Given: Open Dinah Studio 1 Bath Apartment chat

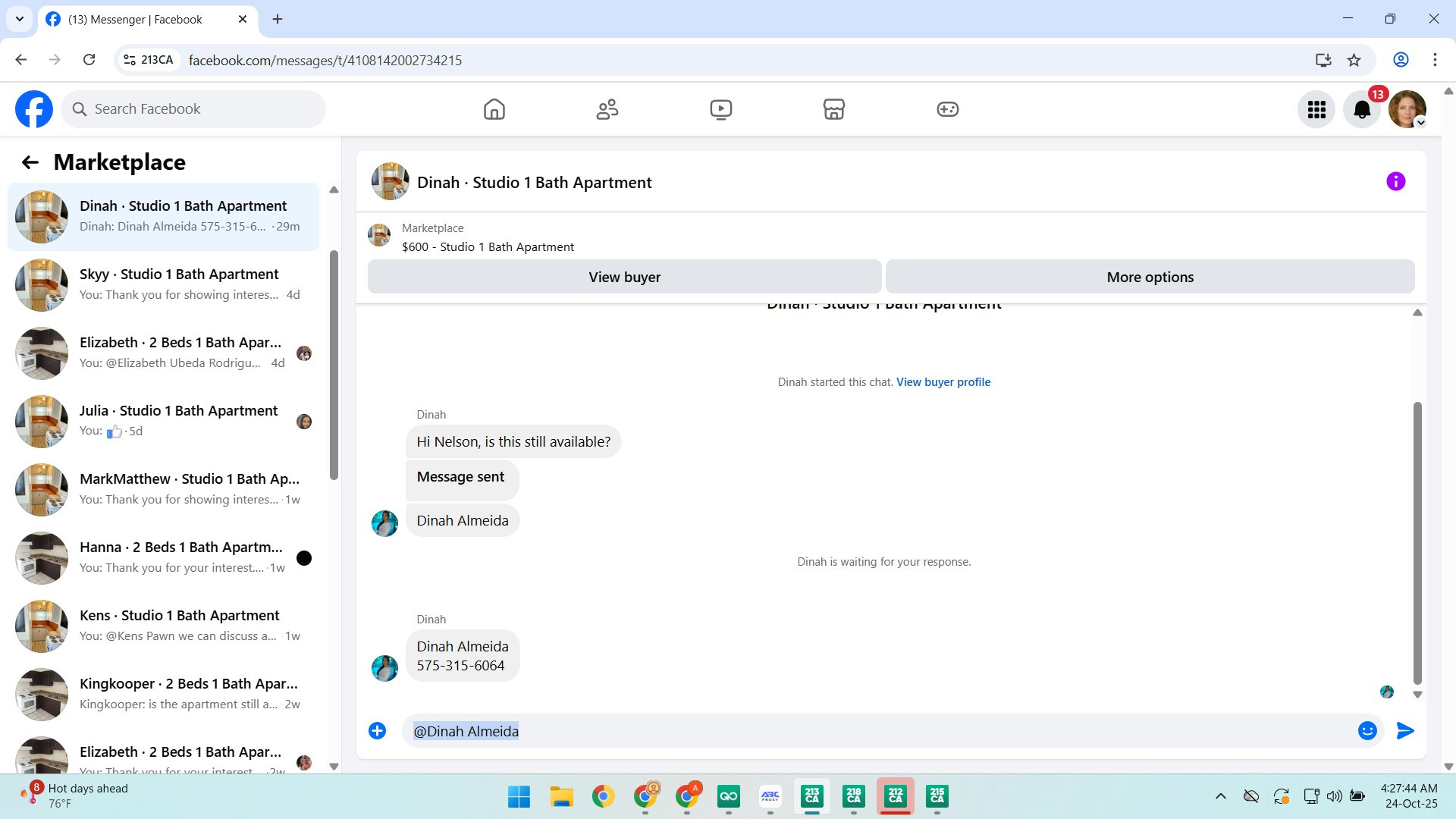Looking at the screenshot, I should point(163,216).
